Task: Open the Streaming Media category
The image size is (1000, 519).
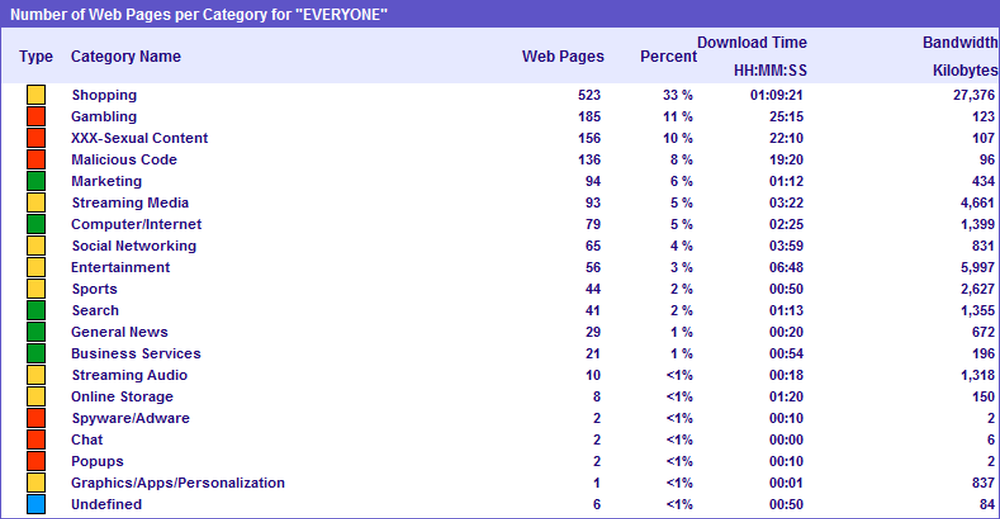Action: pos(130,203)
